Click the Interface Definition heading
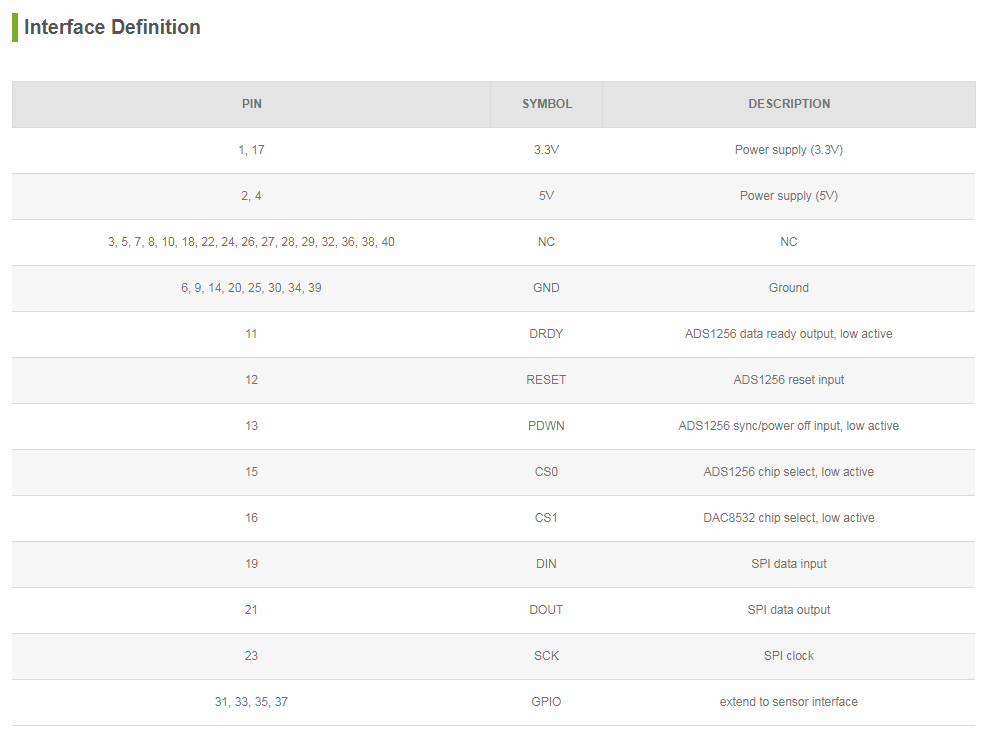 pyautogui.click(x=112, y=27)
